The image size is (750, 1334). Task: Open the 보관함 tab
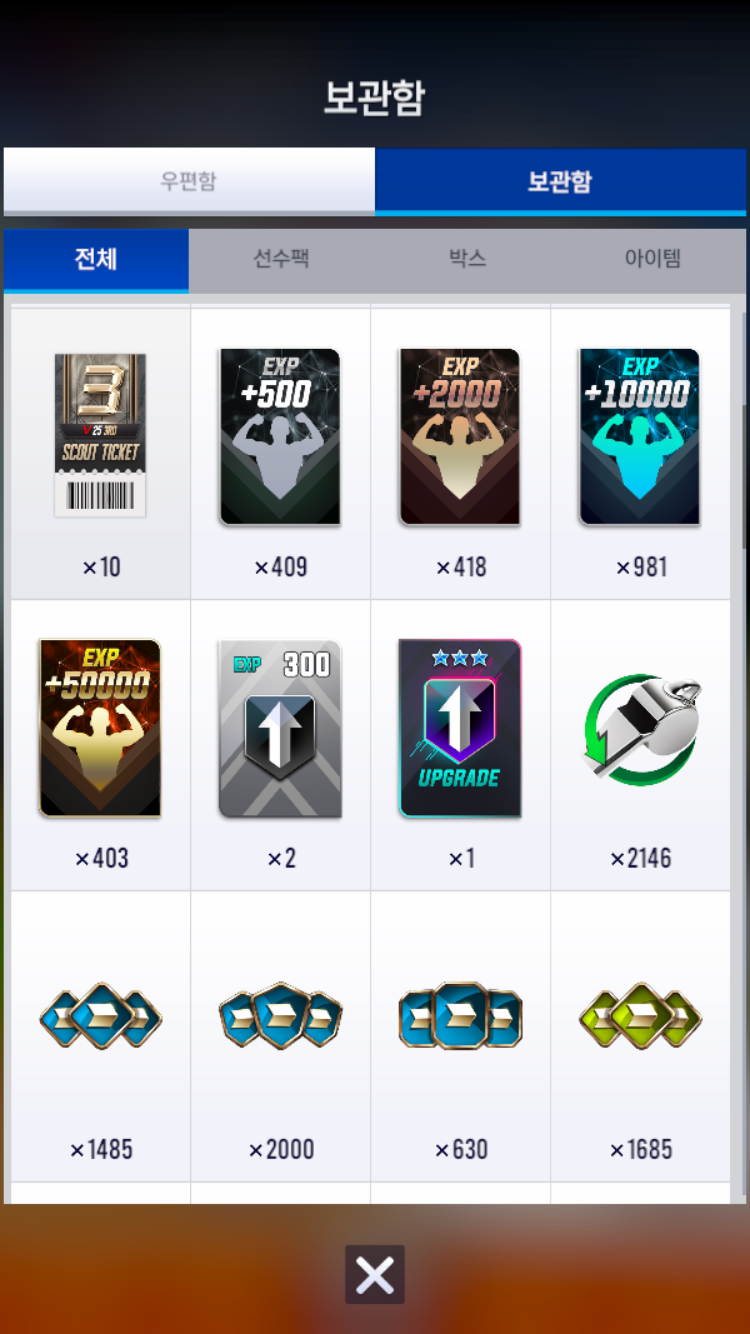560,181
